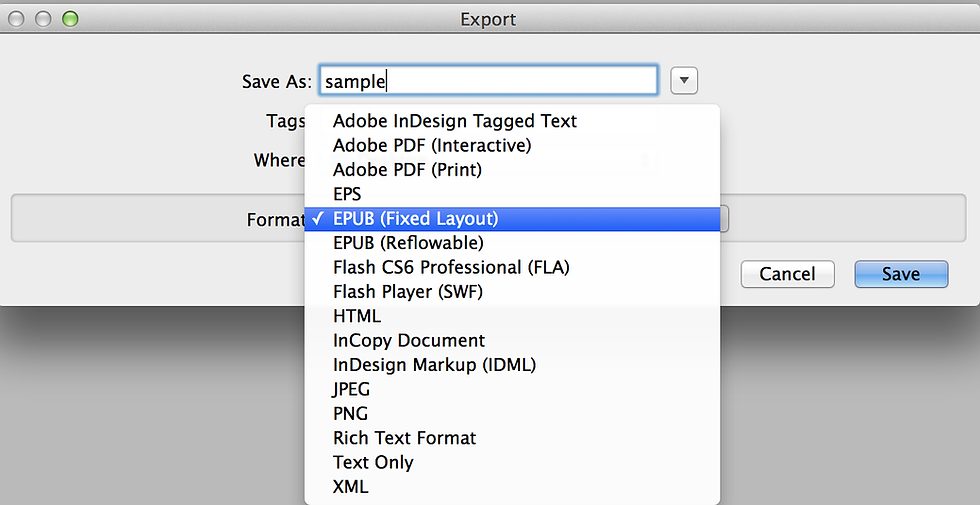Image resolution: width=980 pixels, height=505 pixels.
Task: Cancel the Export dialog
Action: 788,274
